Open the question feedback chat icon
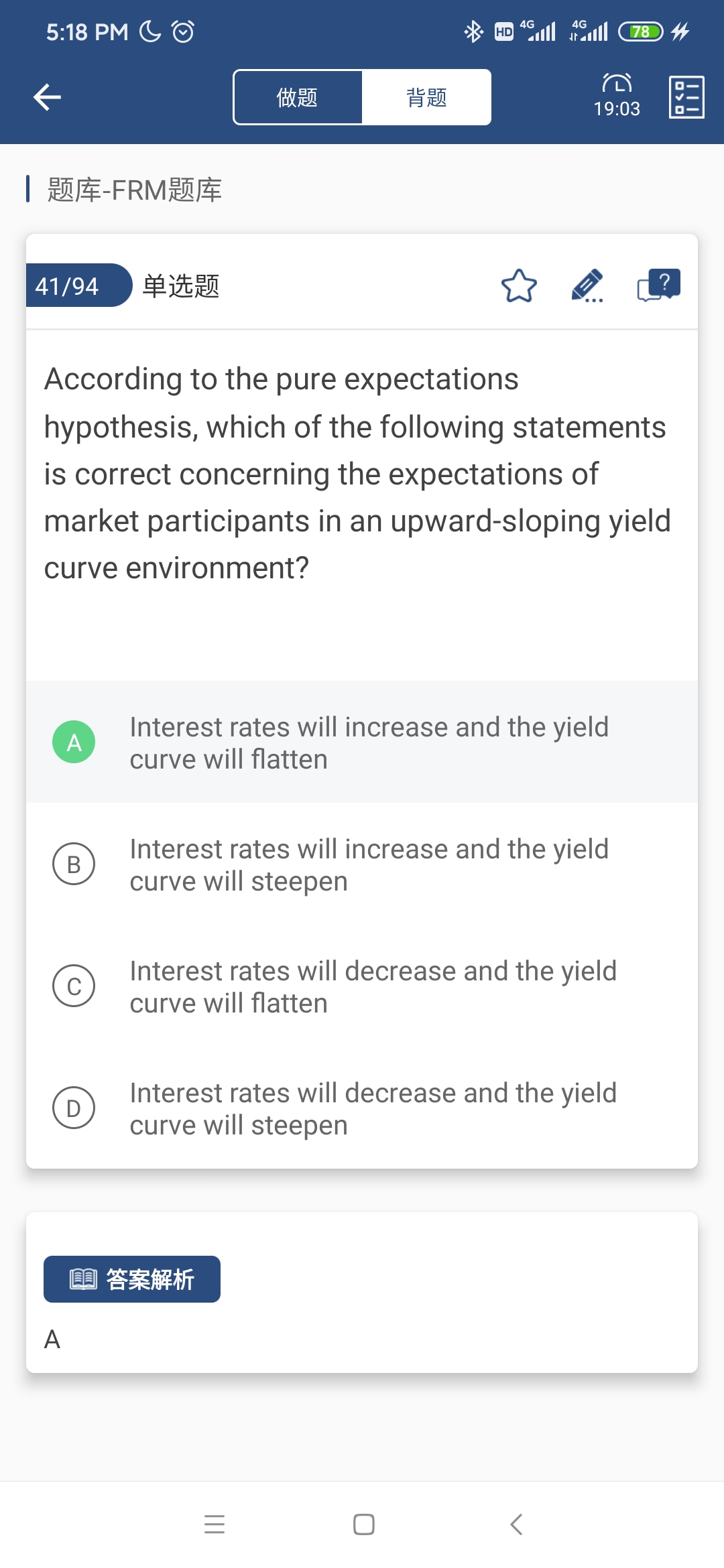 coord(658,286)
